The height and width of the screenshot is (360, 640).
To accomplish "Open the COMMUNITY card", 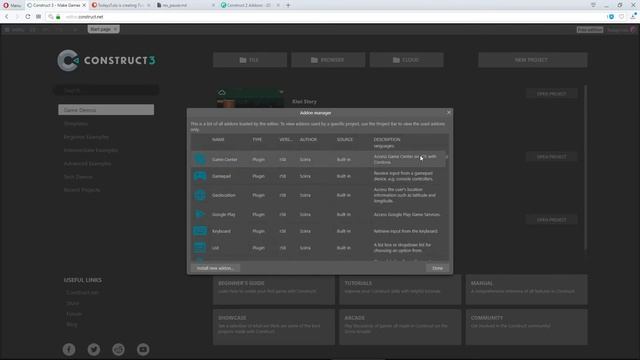I will (527, 327).
